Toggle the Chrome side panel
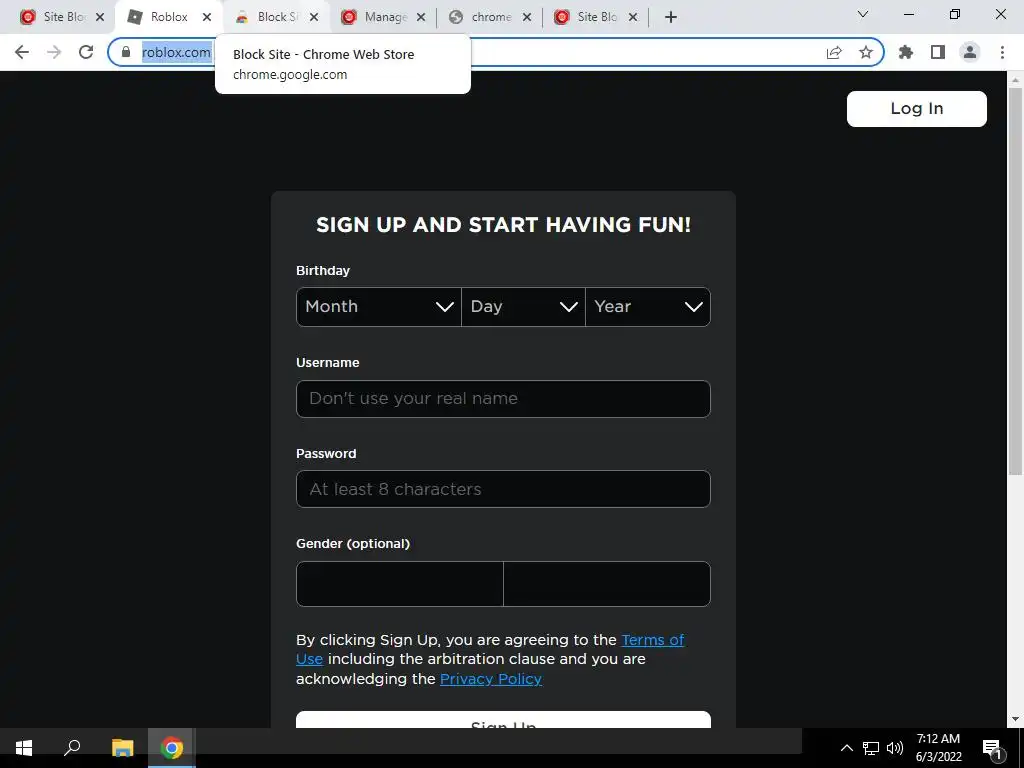This screenshot has height=768, width=1024. pos(938,52)
